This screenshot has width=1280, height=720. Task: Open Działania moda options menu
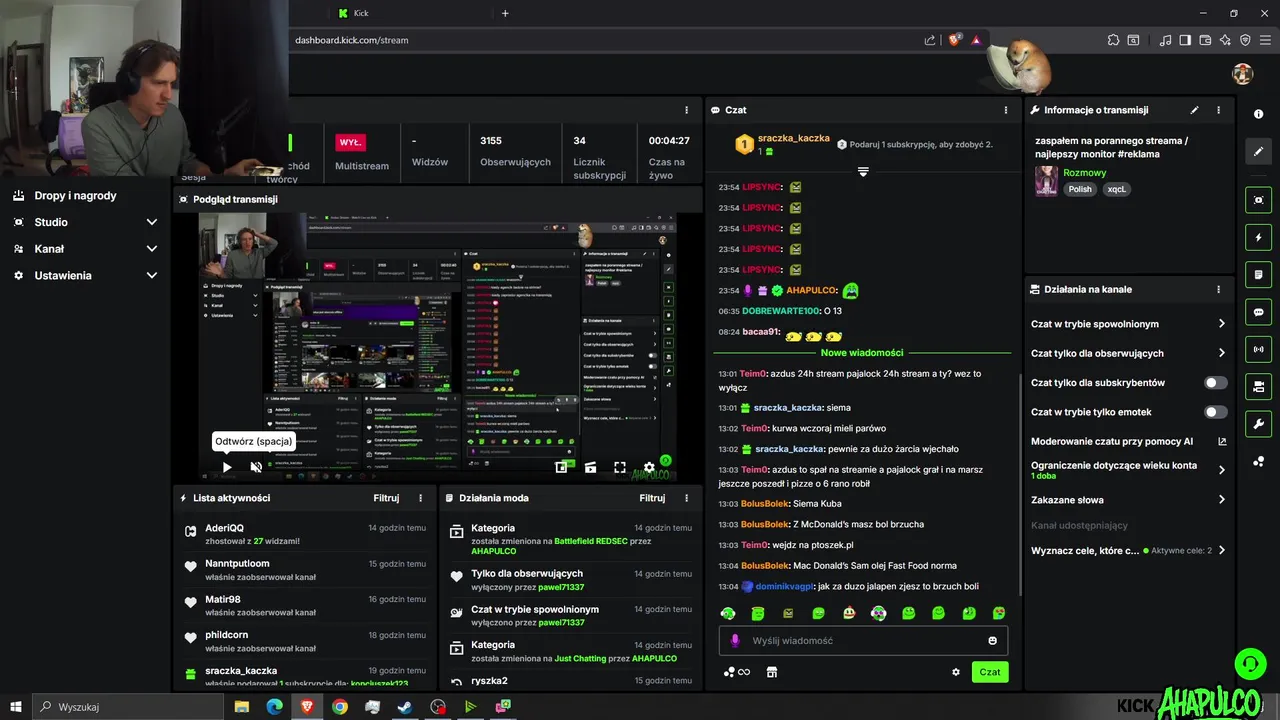(686, 498)
